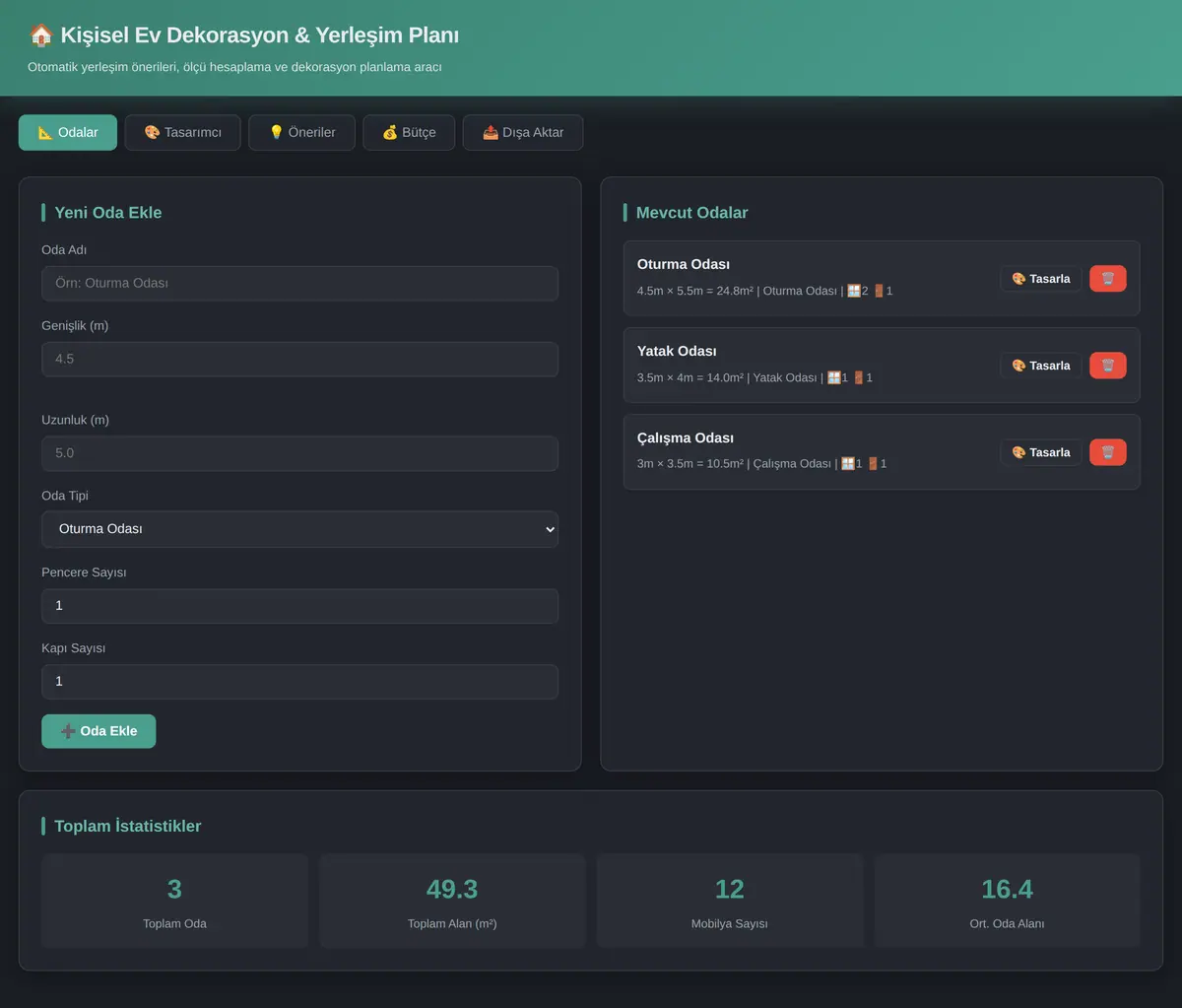This screenshot has width=1182, height=1008.
Task: Switch to the Tasarımcı tab
Action: pos(182,132)
